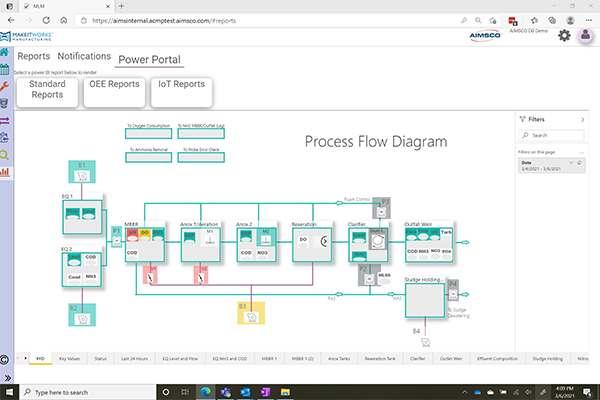Screen dimensions: 600x400
Task: Switch to the Notifications tab
Action: (84, 56)
